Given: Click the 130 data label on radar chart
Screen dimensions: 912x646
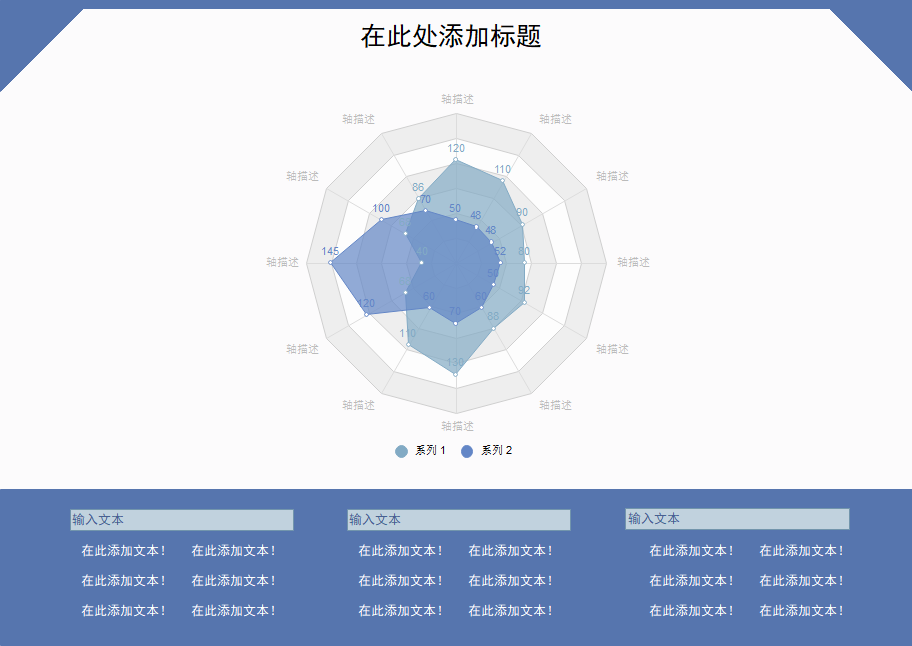Looking at the screenshot, I should (x=455, y=362).
